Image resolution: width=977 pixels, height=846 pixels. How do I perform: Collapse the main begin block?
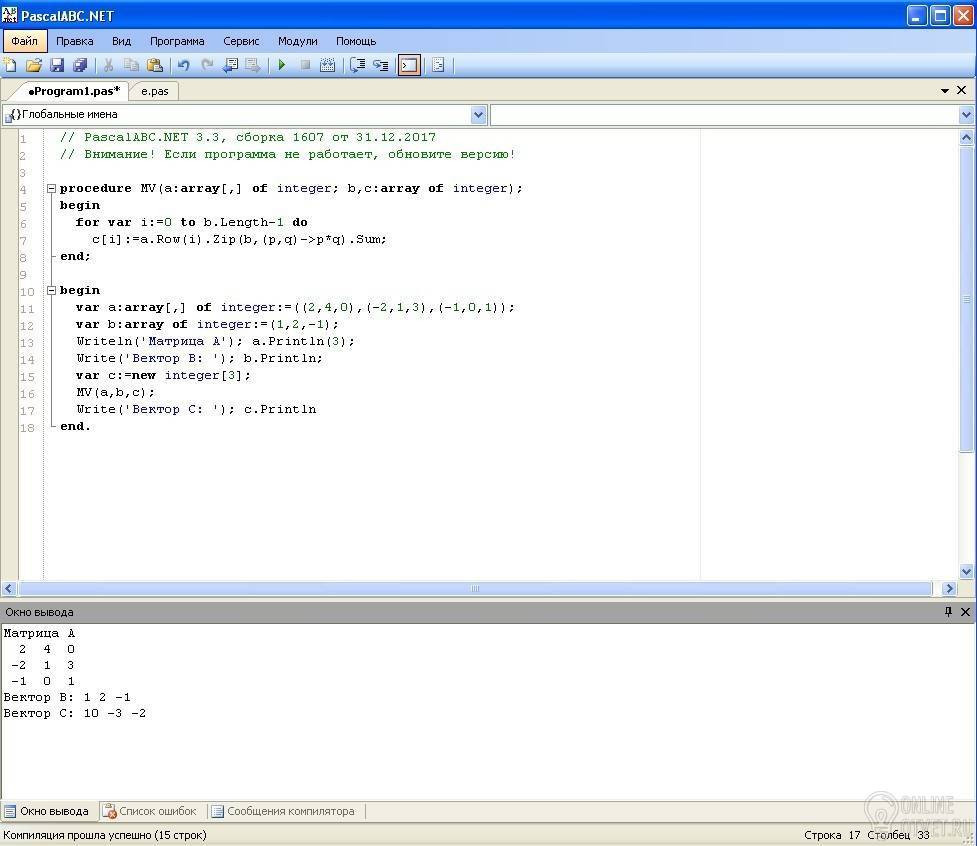[52, 290]
